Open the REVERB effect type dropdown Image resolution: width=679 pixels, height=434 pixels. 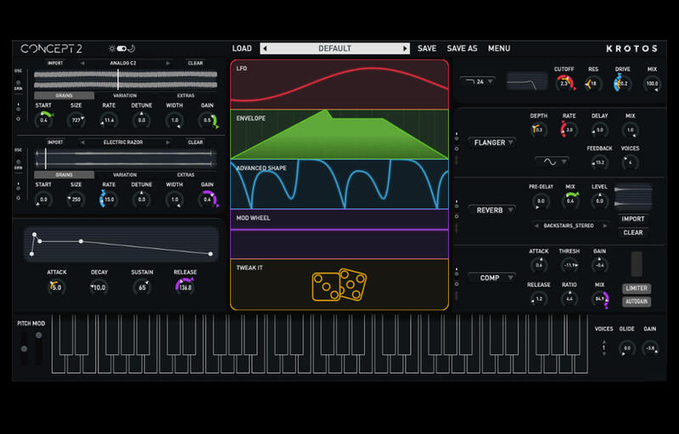[x=492, y=210]
